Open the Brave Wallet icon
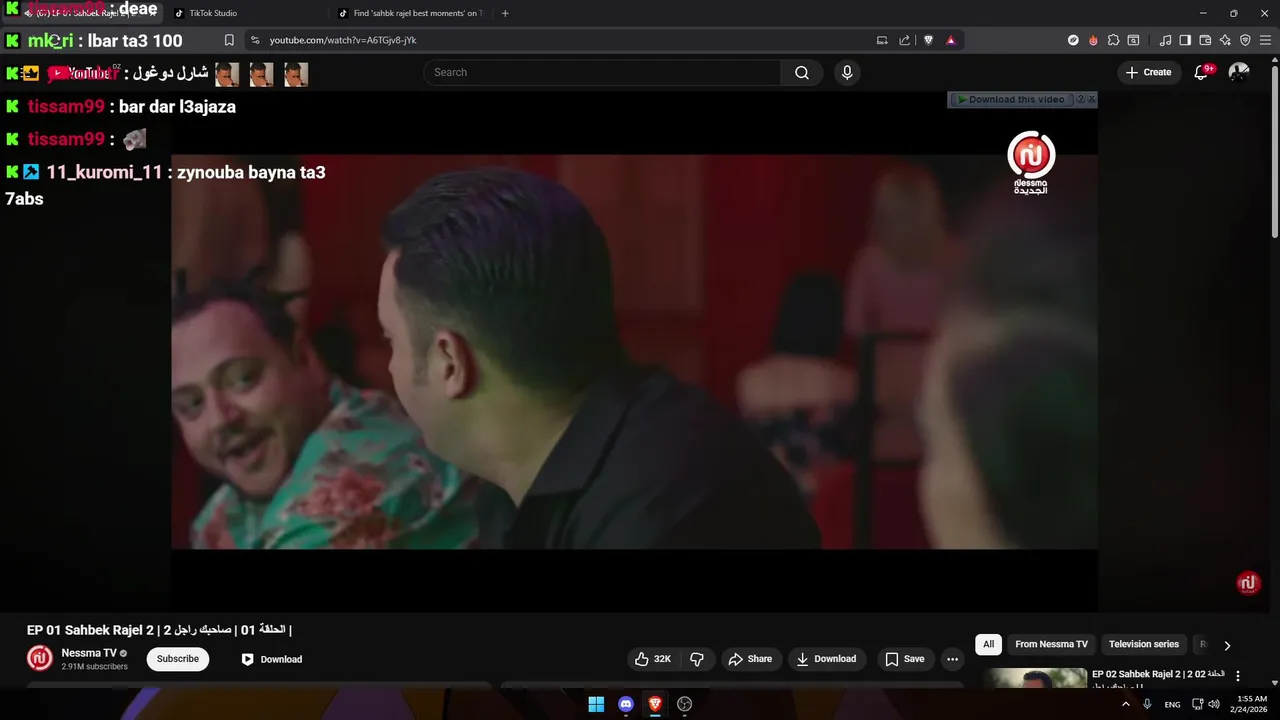The image size is (1280, 720). tap(1205, 40)
